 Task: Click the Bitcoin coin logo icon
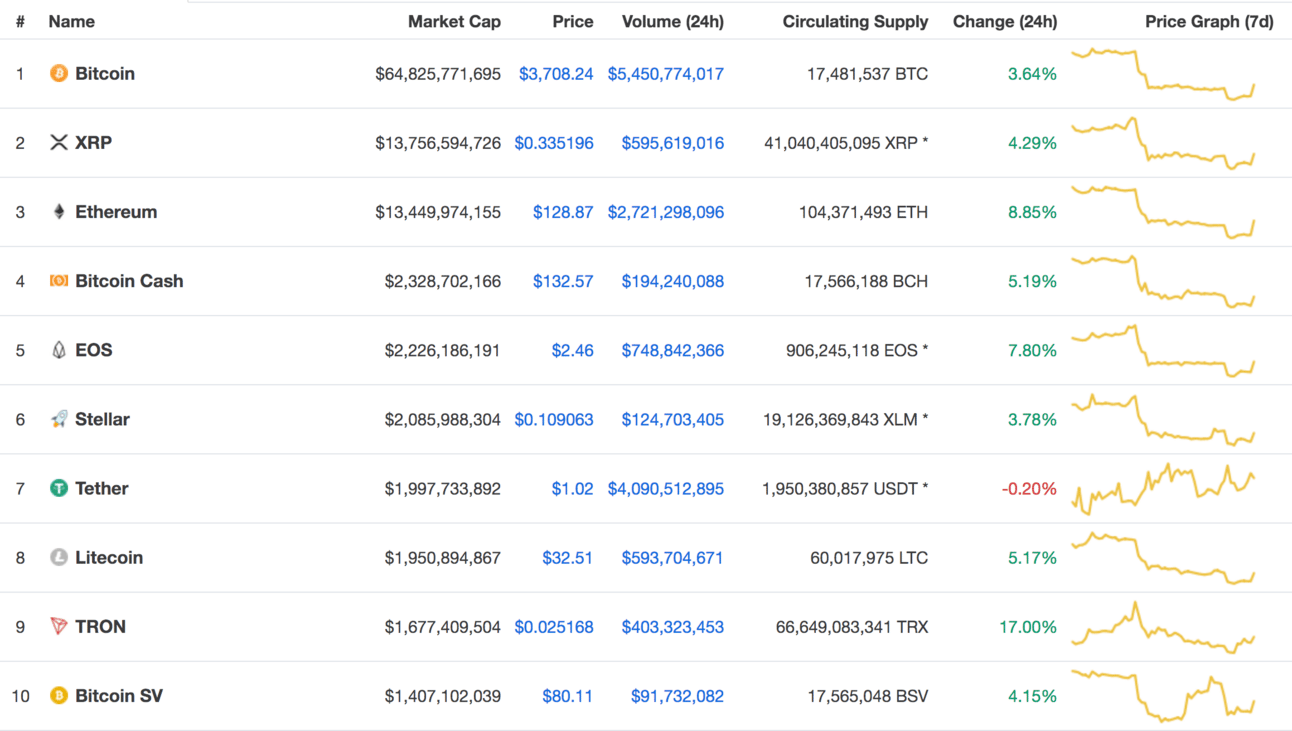click(x=59, y=74)
